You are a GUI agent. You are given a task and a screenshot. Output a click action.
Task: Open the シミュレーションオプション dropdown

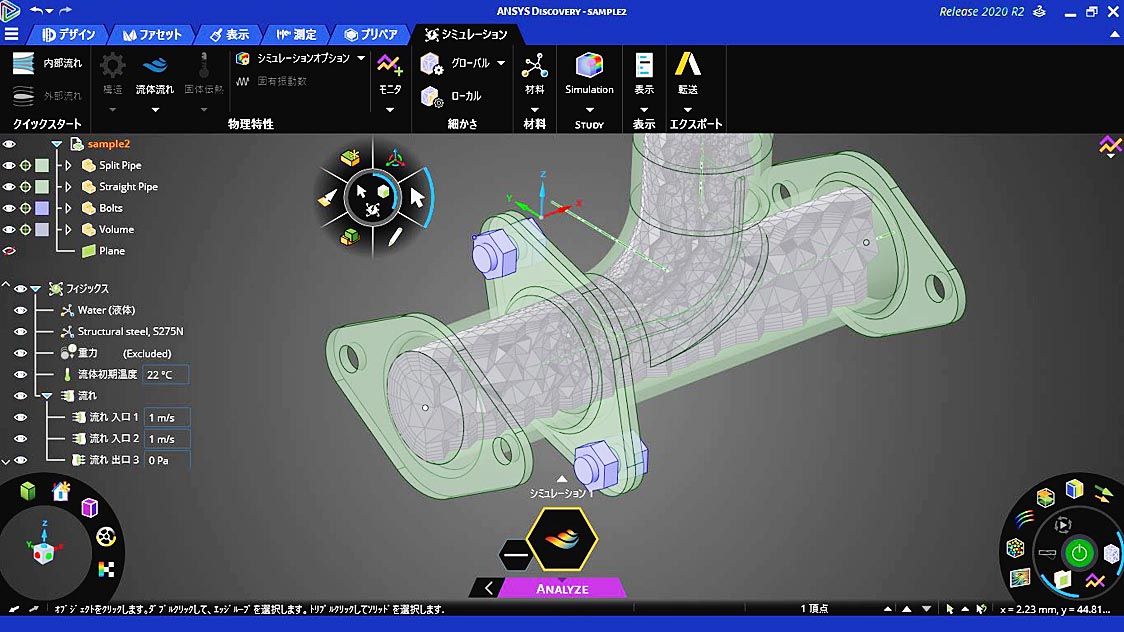point(361,59)
